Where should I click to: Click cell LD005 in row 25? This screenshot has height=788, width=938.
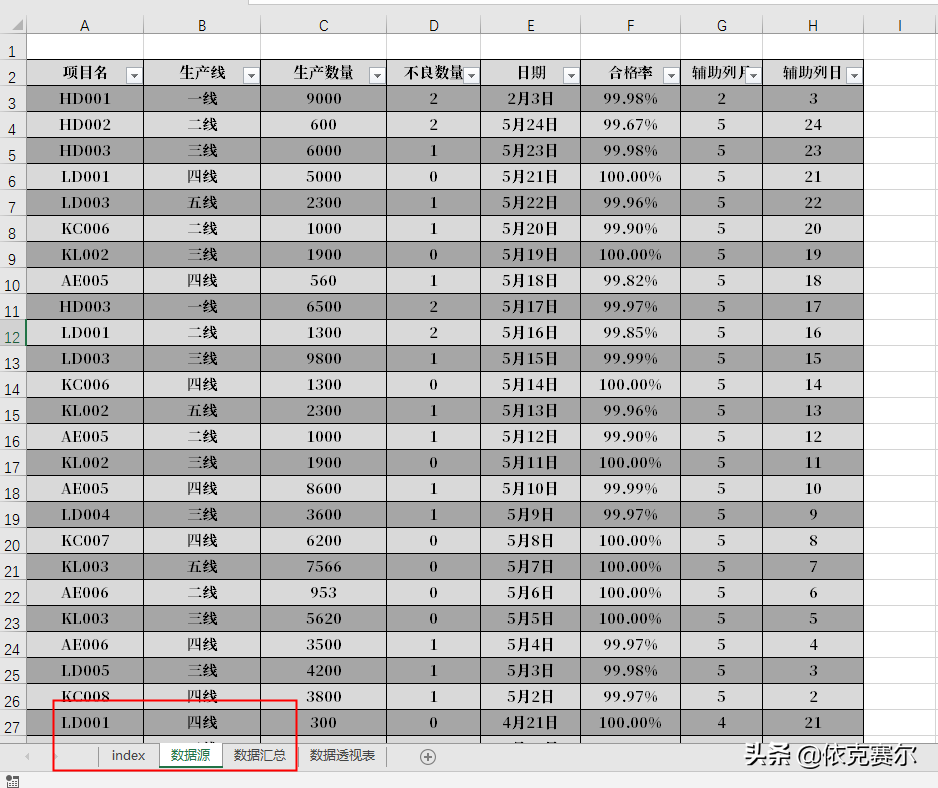coord(85,671)
